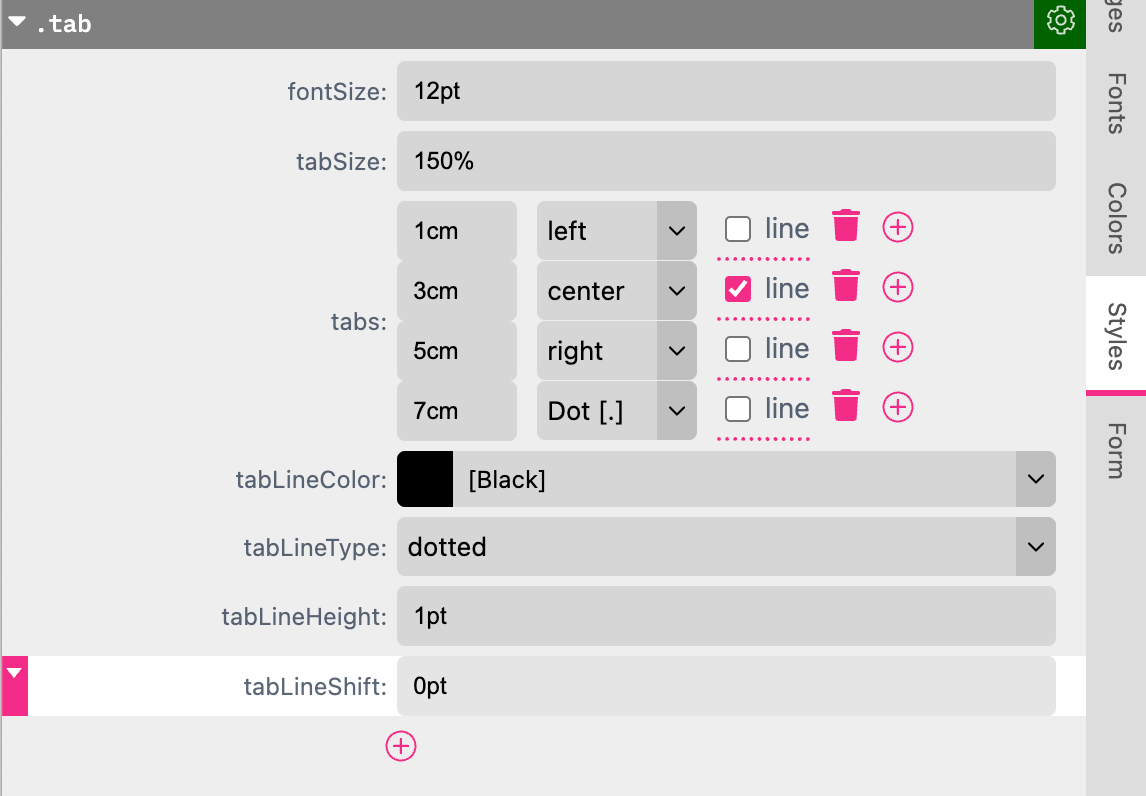
Task: Delete the 3cm tab stop
Action: [846, 287]
